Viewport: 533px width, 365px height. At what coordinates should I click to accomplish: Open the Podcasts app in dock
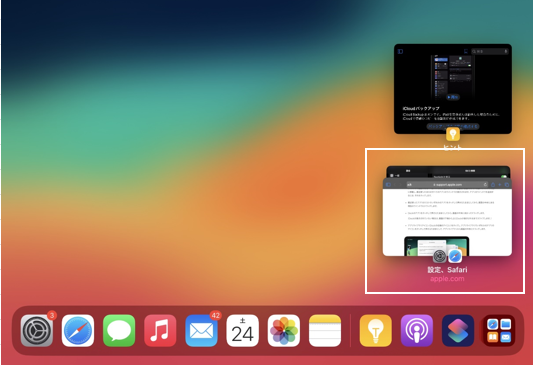[x=417, y=330]
